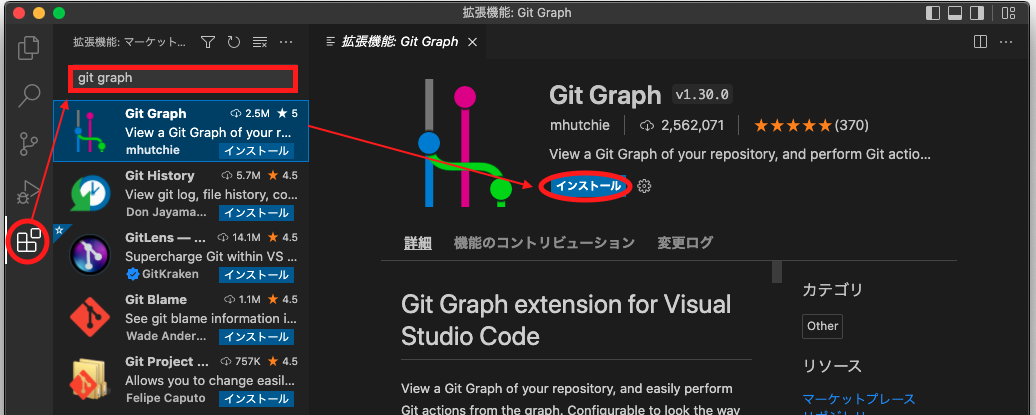The image size is (1036, 415).
Task: Install the Git Project Manager extension
Action: tap(256, 398)
